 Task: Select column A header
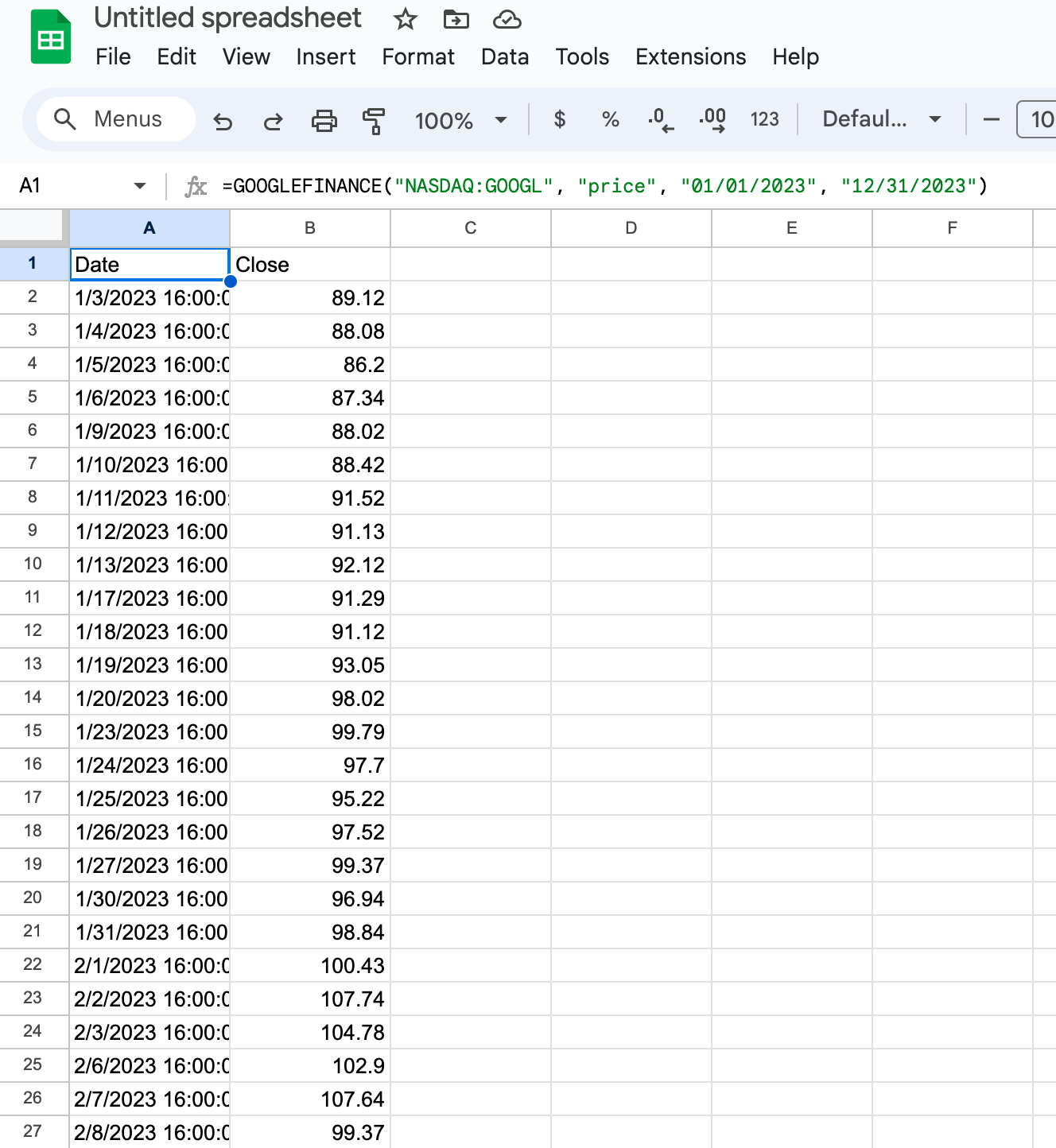149,228
